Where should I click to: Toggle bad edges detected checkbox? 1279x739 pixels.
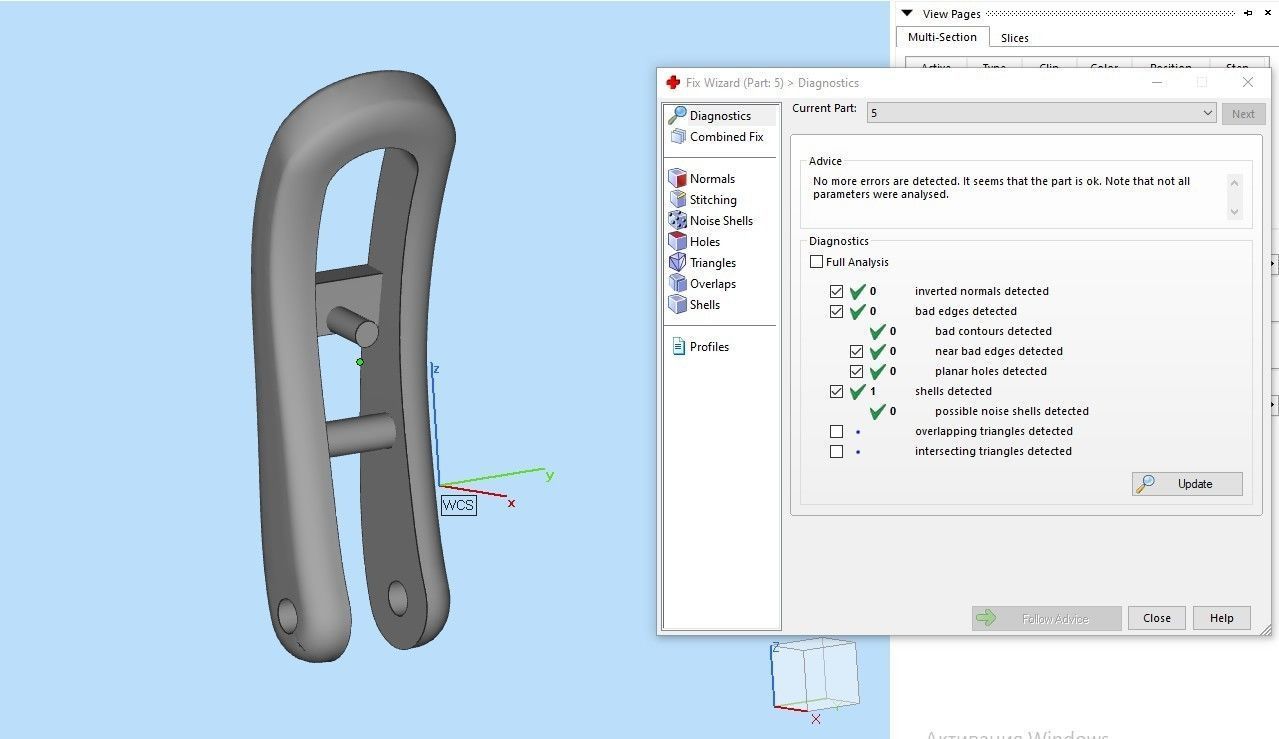(837, 312)
